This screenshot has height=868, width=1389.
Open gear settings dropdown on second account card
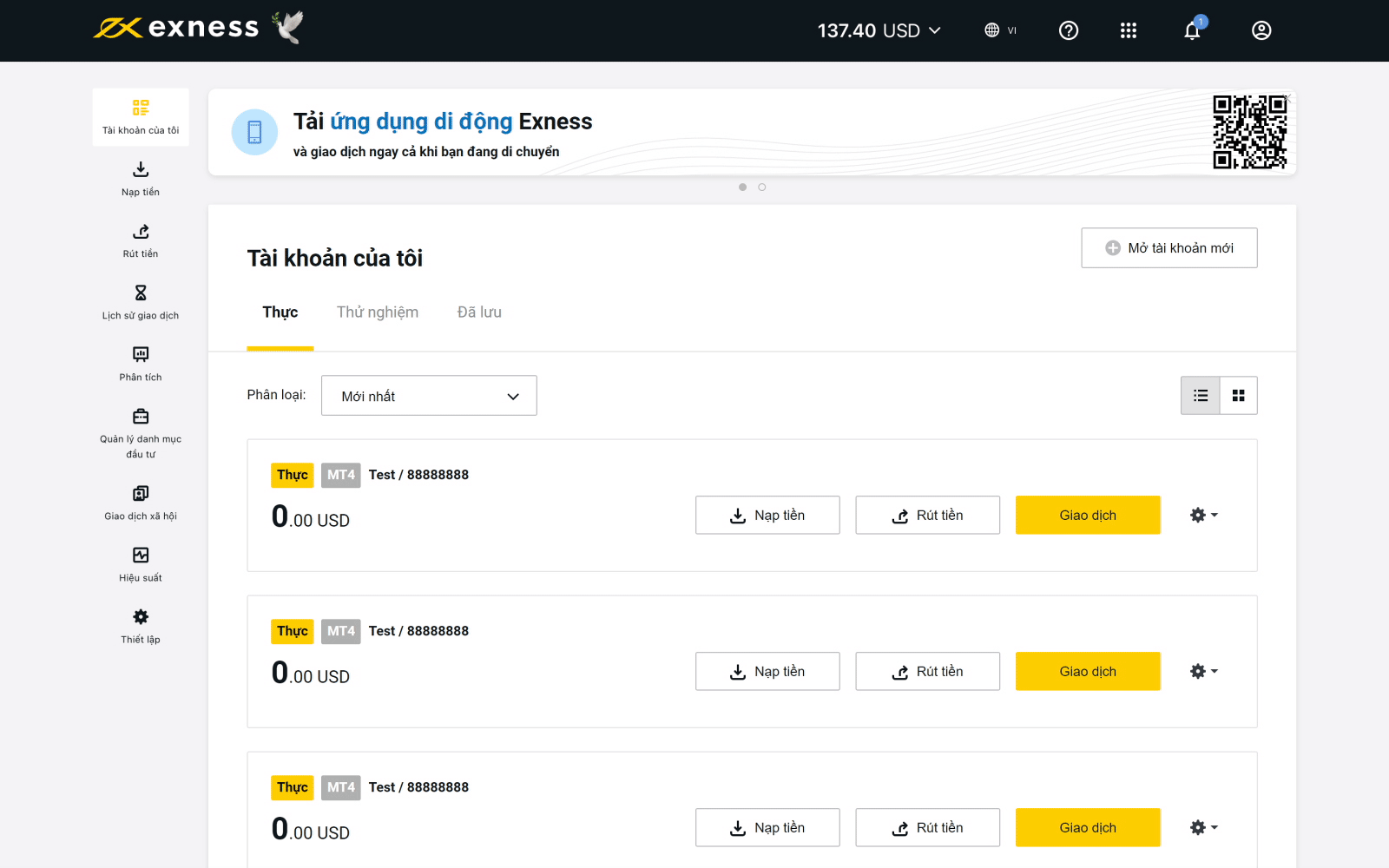(1203, 671)
